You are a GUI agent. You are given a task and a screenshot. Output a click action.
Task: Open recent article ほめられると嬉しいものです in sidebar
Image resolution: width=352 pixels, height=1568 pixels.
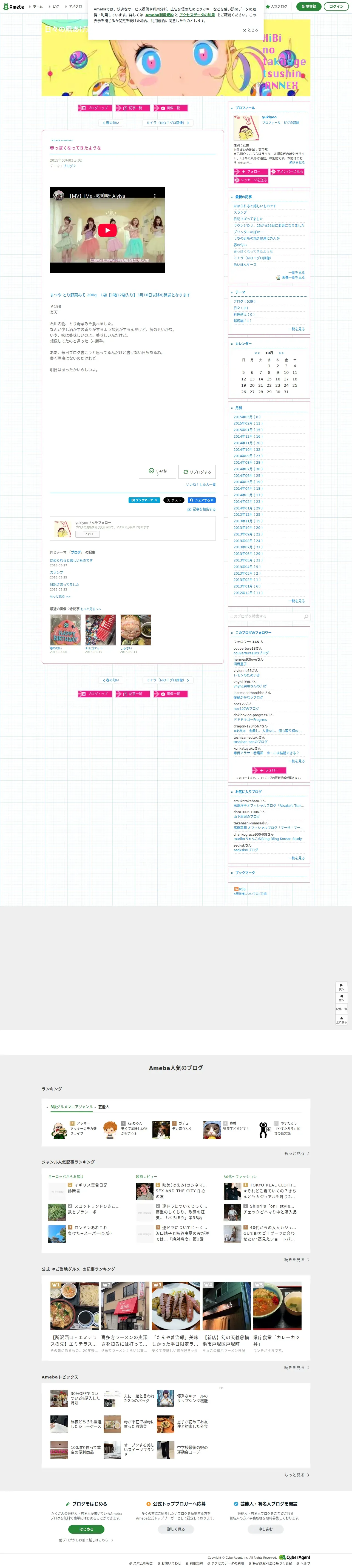point(255,206)
